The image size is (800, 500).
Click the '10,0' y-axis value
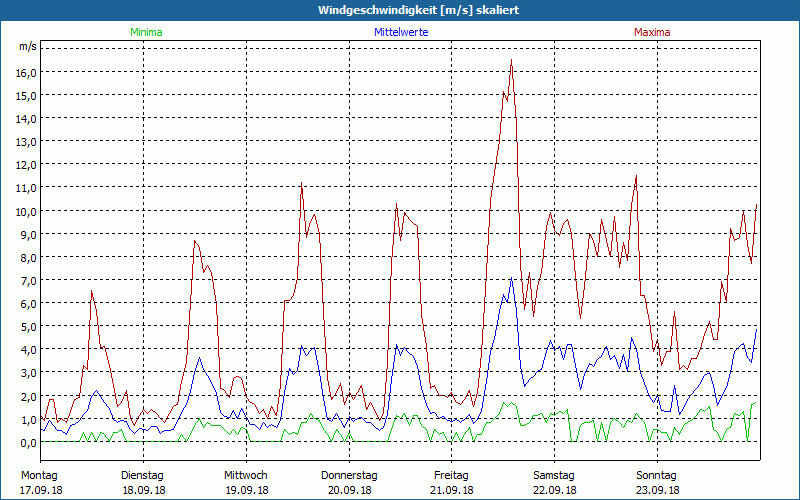pos(26,211)
